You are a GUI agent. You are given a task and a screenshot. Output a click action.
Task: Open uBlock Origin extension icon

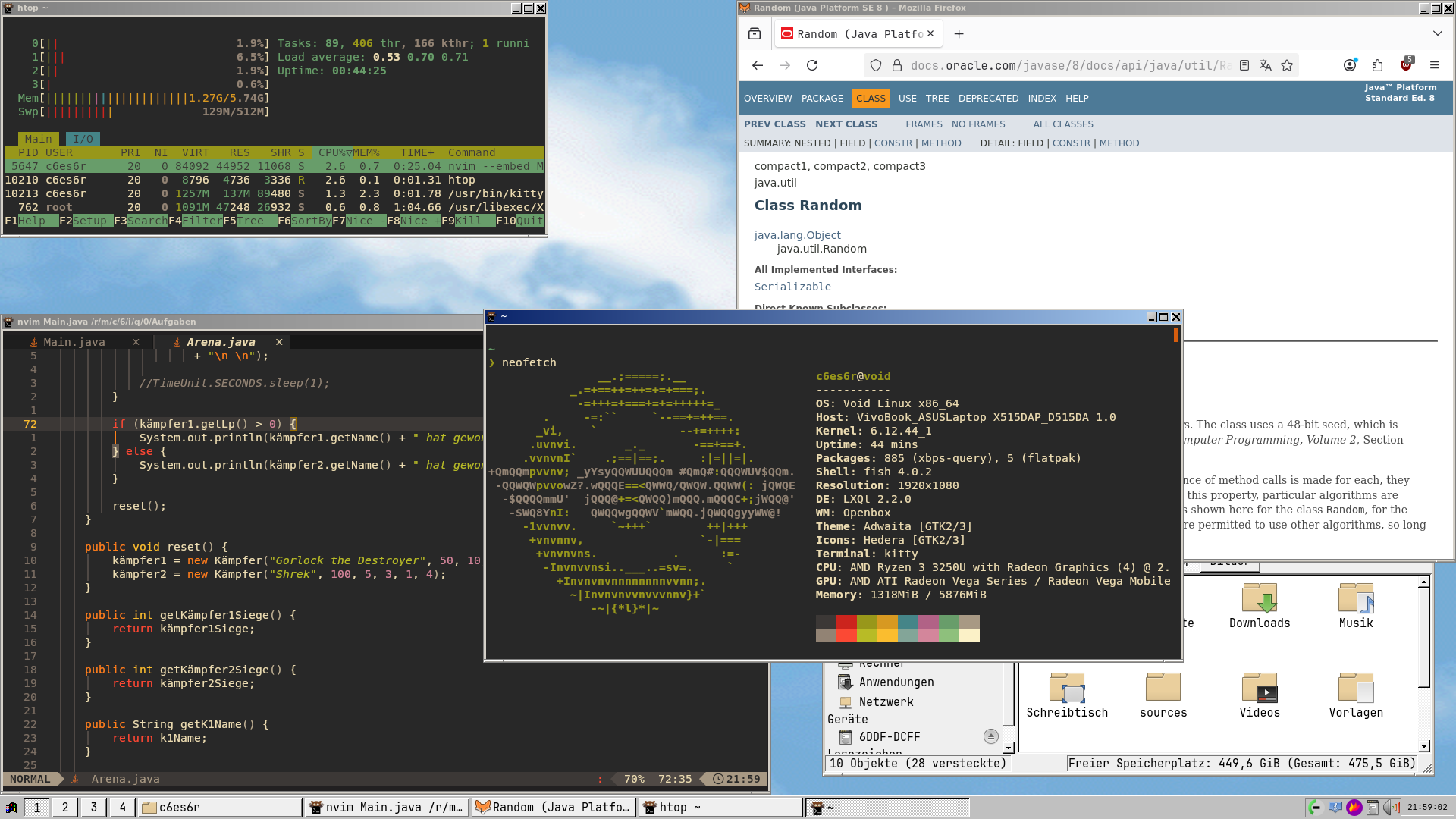tap(1407, 64)
